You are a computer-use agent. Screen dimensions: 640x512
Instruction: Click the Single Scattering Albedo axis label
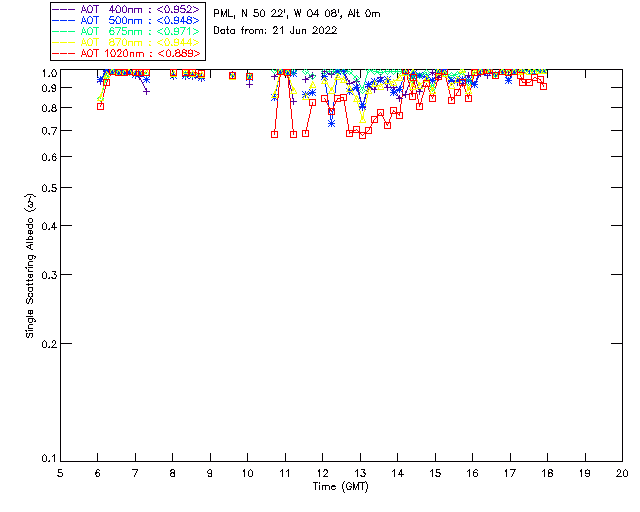point(30,266)
